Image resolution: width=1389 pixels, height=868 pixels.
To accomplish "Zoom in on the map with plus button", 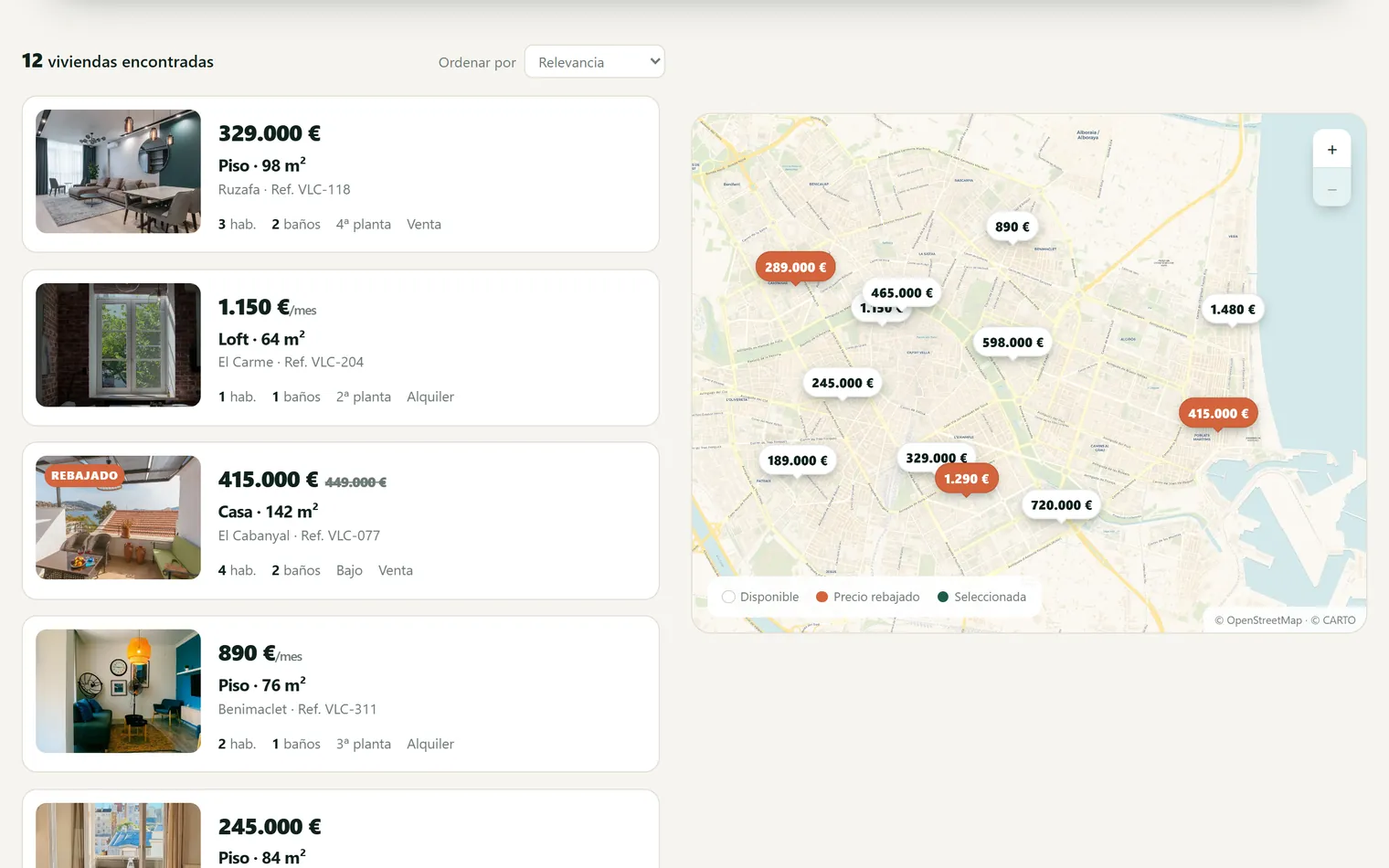I will point(1331,150).
